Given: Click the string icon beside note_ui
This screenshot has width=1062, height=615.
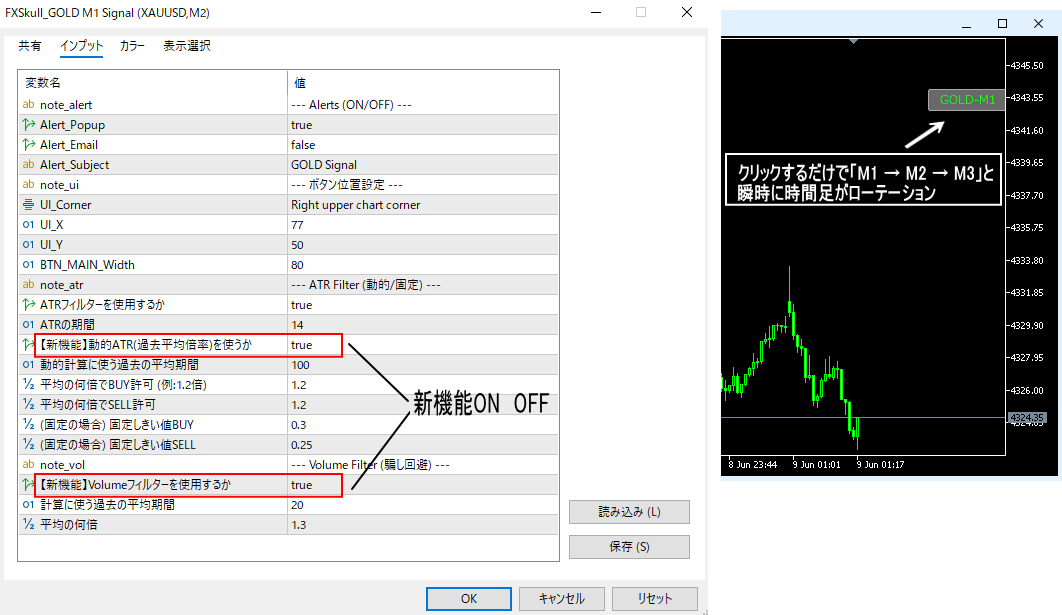Looking at the screenshot, I should point(28,184).
